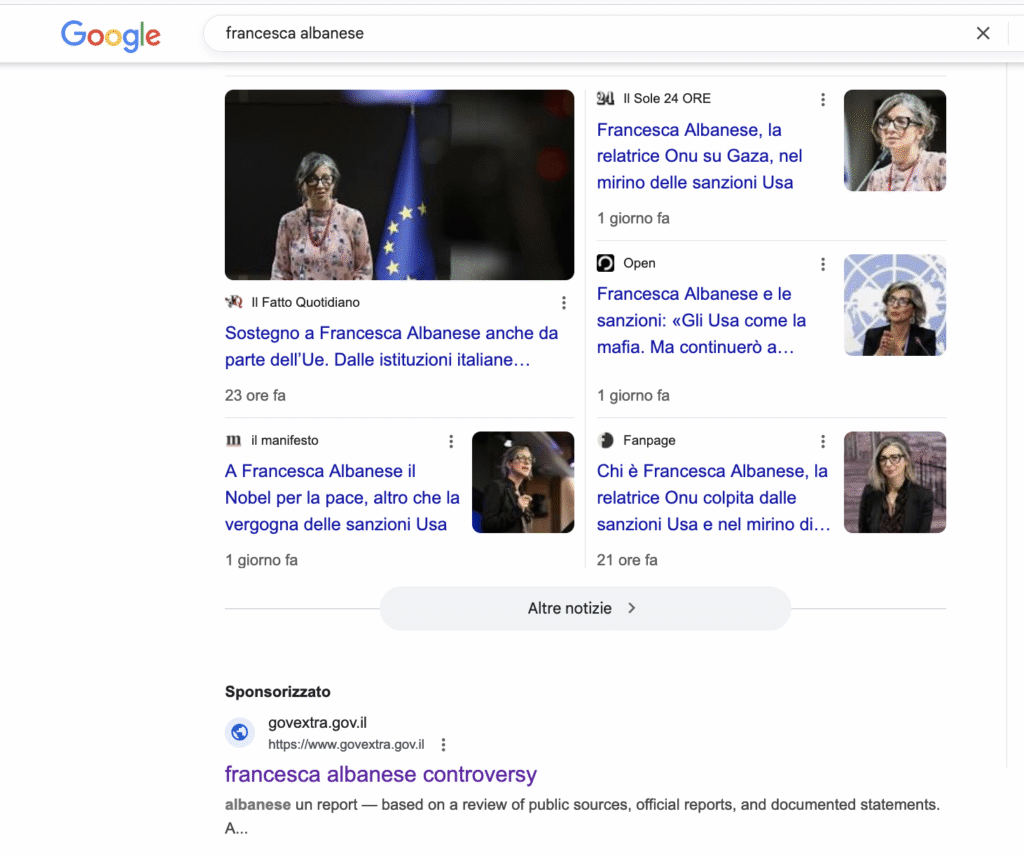Viewport: 1024px width, 856px height.
Task: Click the Il Fatto Quotidiano source icon
Action: click(x=234, y=302)
